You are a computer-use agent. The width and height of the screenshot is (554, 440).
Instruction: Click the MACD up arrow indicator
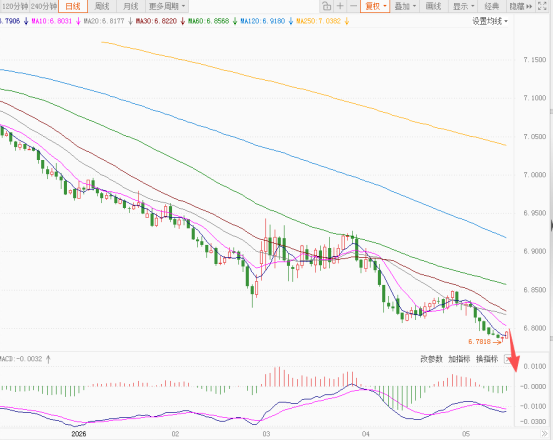click(x=48, y=359)
